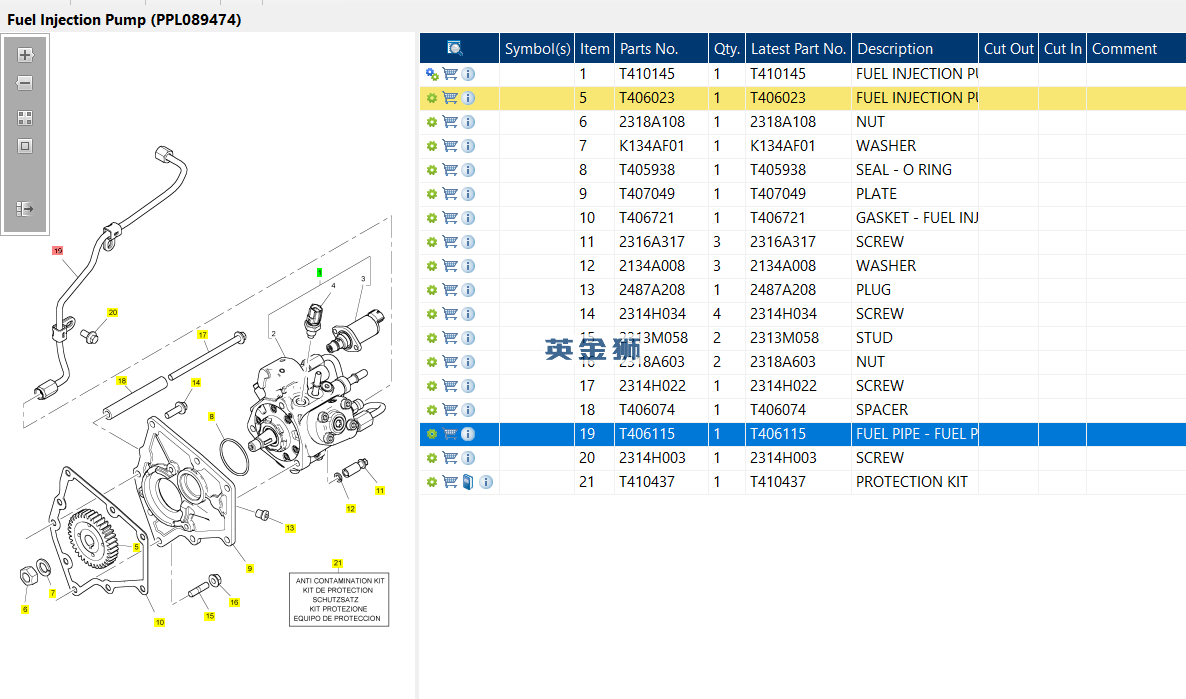1186x699 pixels.
Task: Open the assembly gear icon for item 1
Action: coord(432,74)
